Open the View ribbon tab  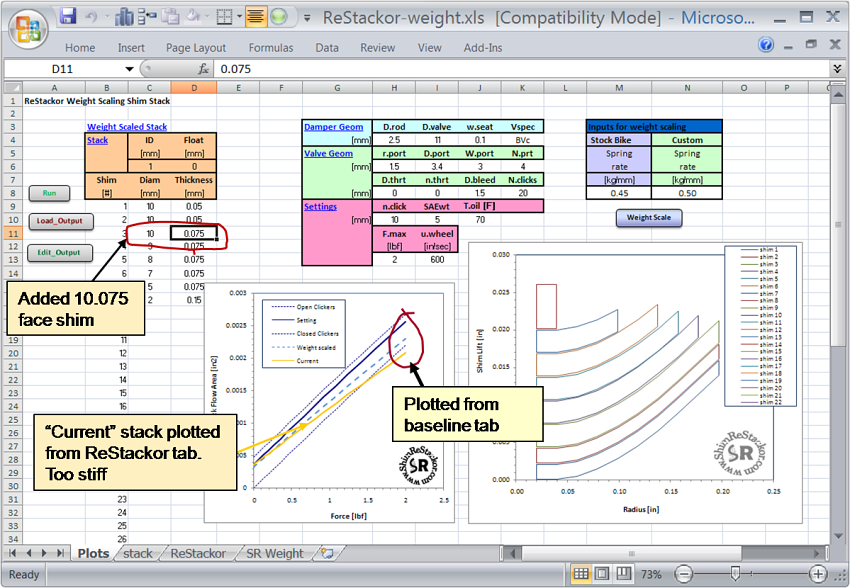429,48
